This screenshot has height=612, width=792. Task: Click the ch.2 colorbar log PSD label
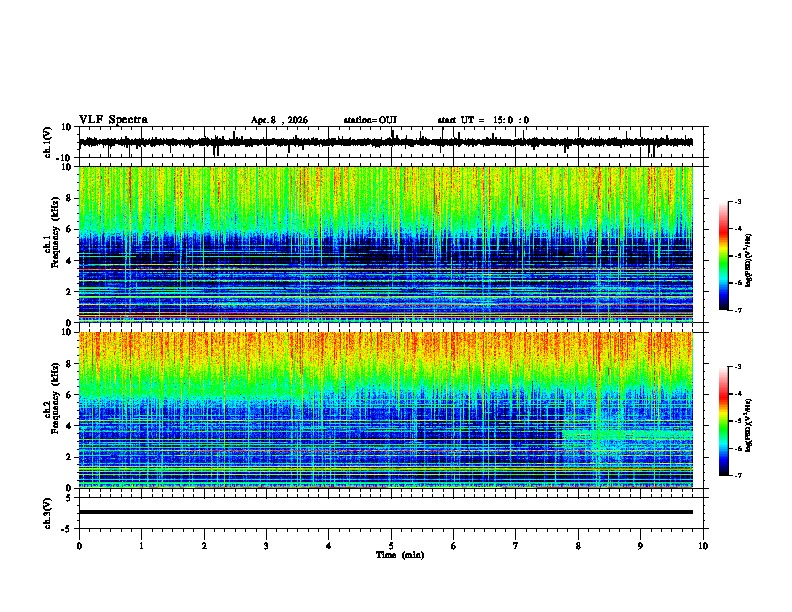coord(749,425)
